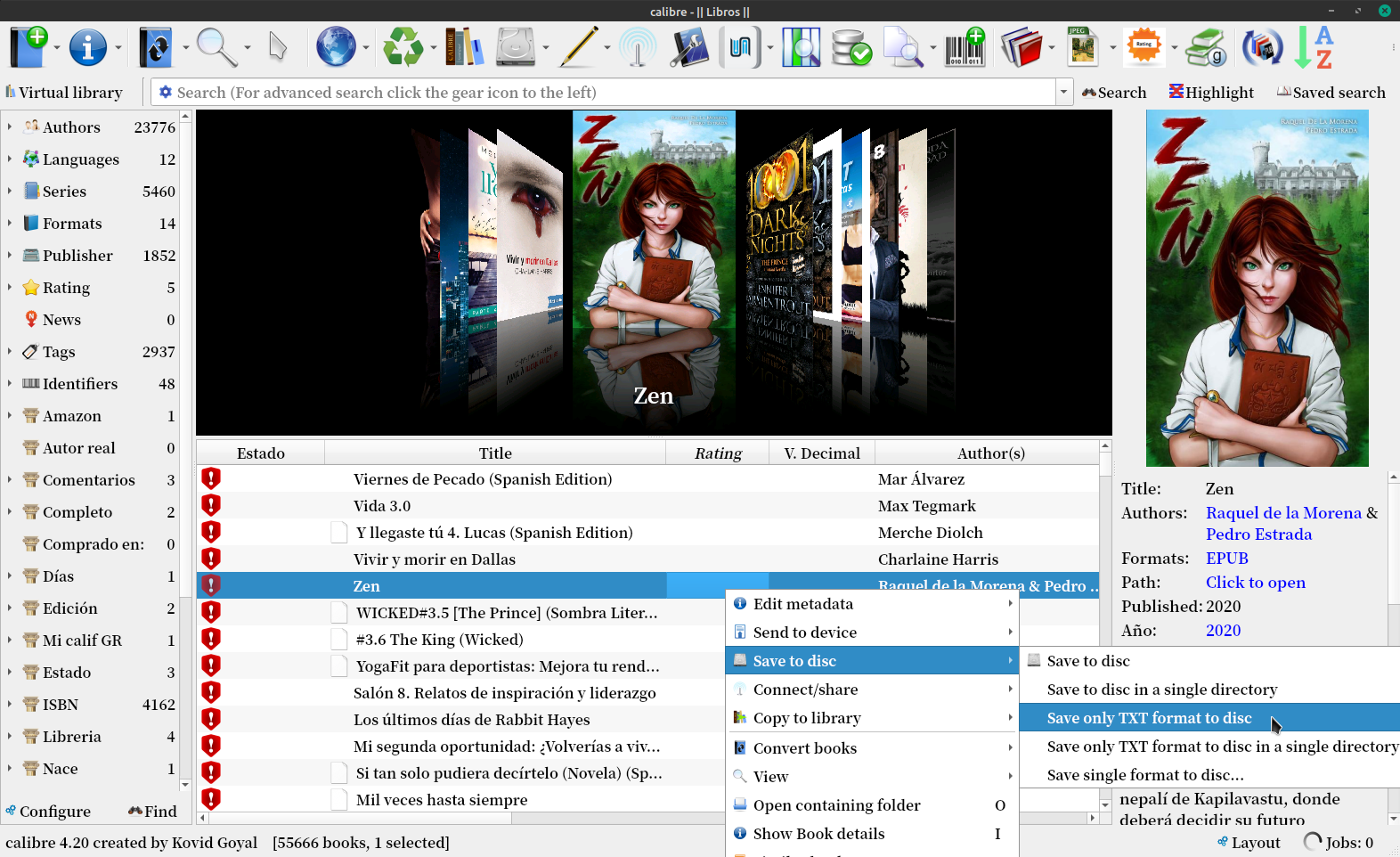This screenshot has width=1400, height=857.
Task: Click the hard drive Save to disc icon
Action: click(516, 47)
